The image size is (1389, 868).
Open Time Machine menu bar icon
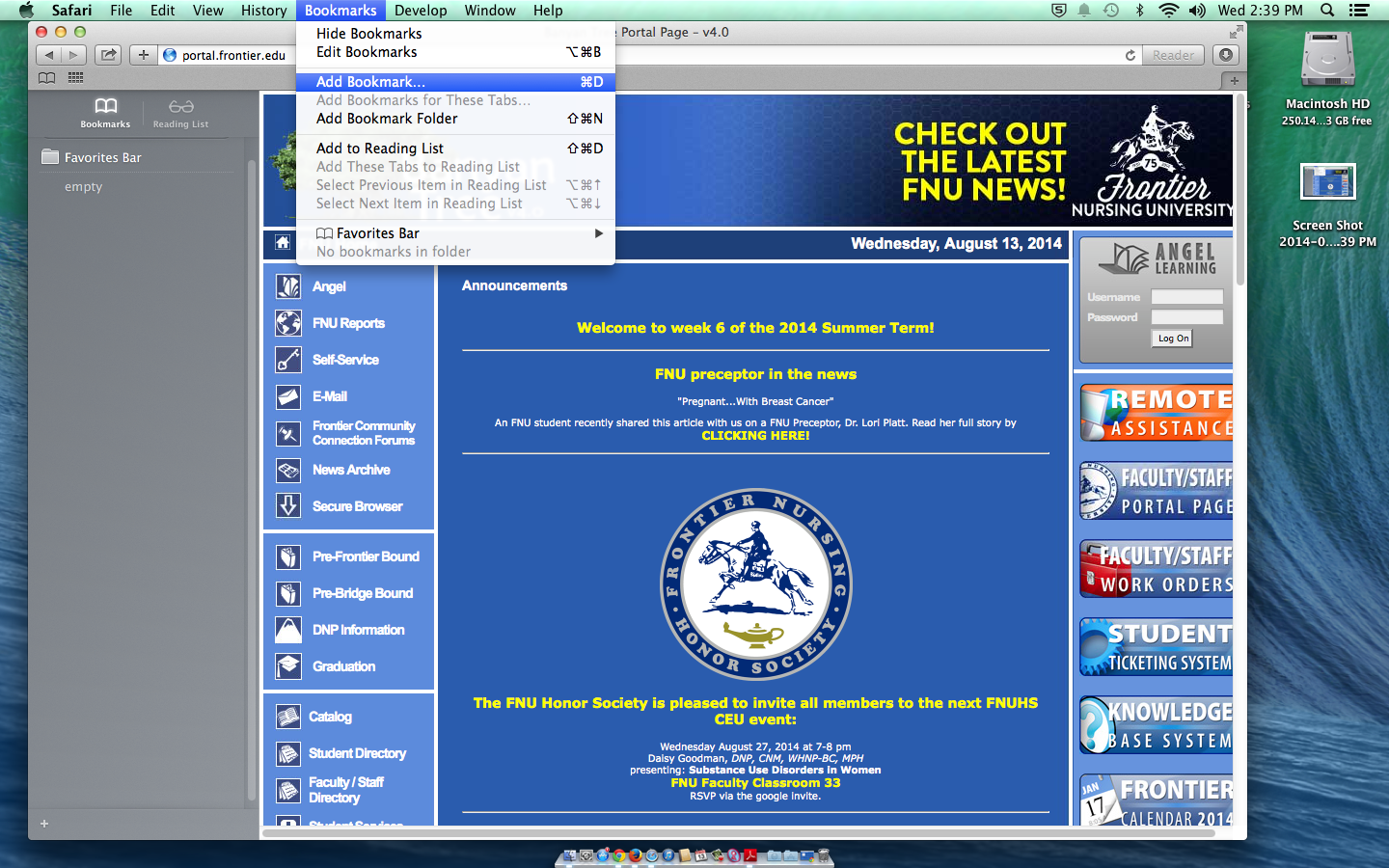point(1111,11)
